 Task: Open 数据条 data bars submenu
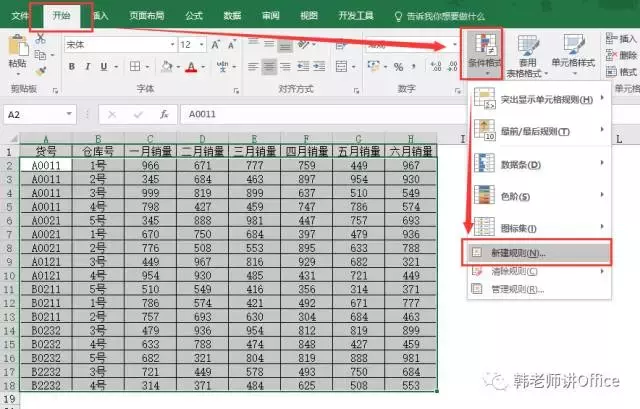pos(539,164)
